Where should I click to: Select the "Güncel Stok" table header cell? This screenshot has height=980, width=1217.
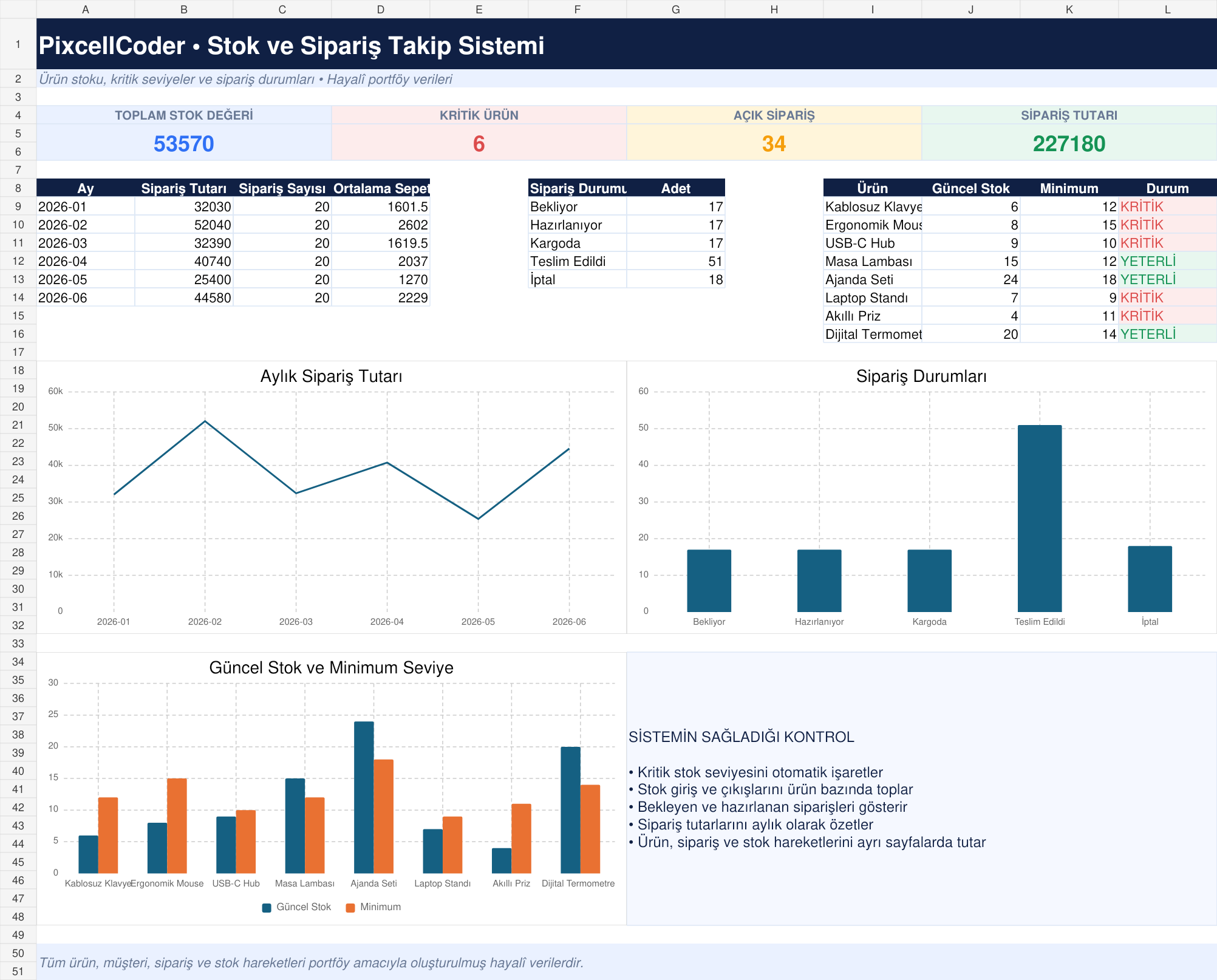click(x=971, y=188)
